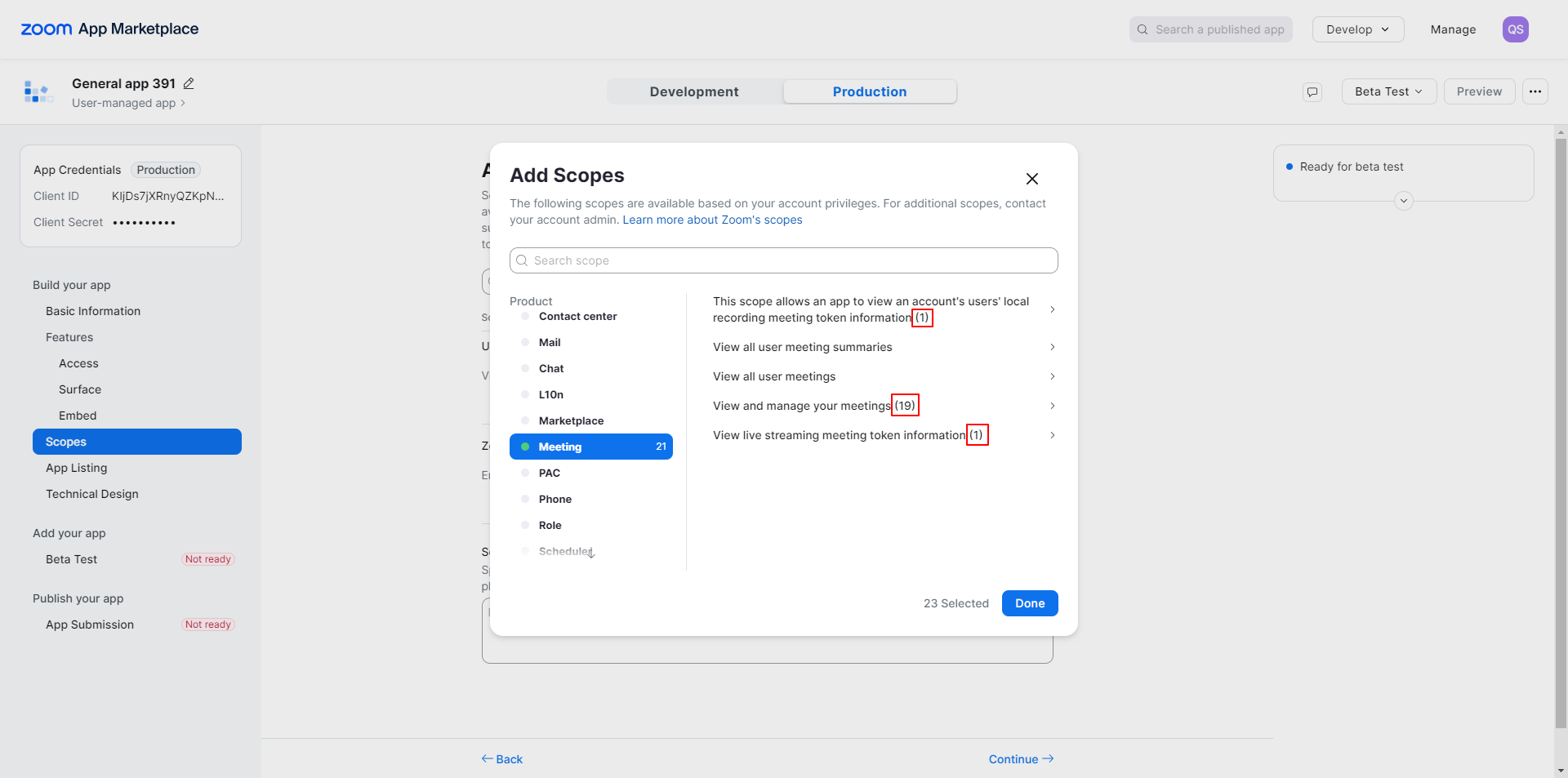The height and width of the screenshot is (778, 1568).
Task: Close the Add Scopes dialog
Action: (x=1032, y=179)
